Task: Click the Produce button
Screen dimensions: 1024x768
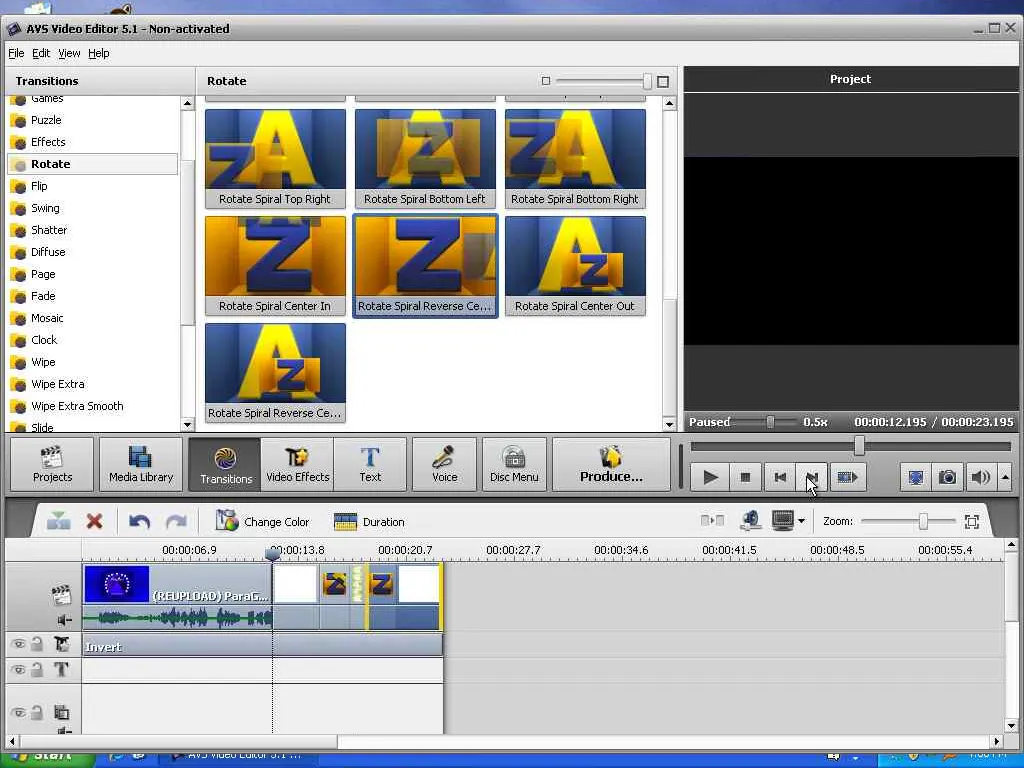Action: tap(611, 464)
